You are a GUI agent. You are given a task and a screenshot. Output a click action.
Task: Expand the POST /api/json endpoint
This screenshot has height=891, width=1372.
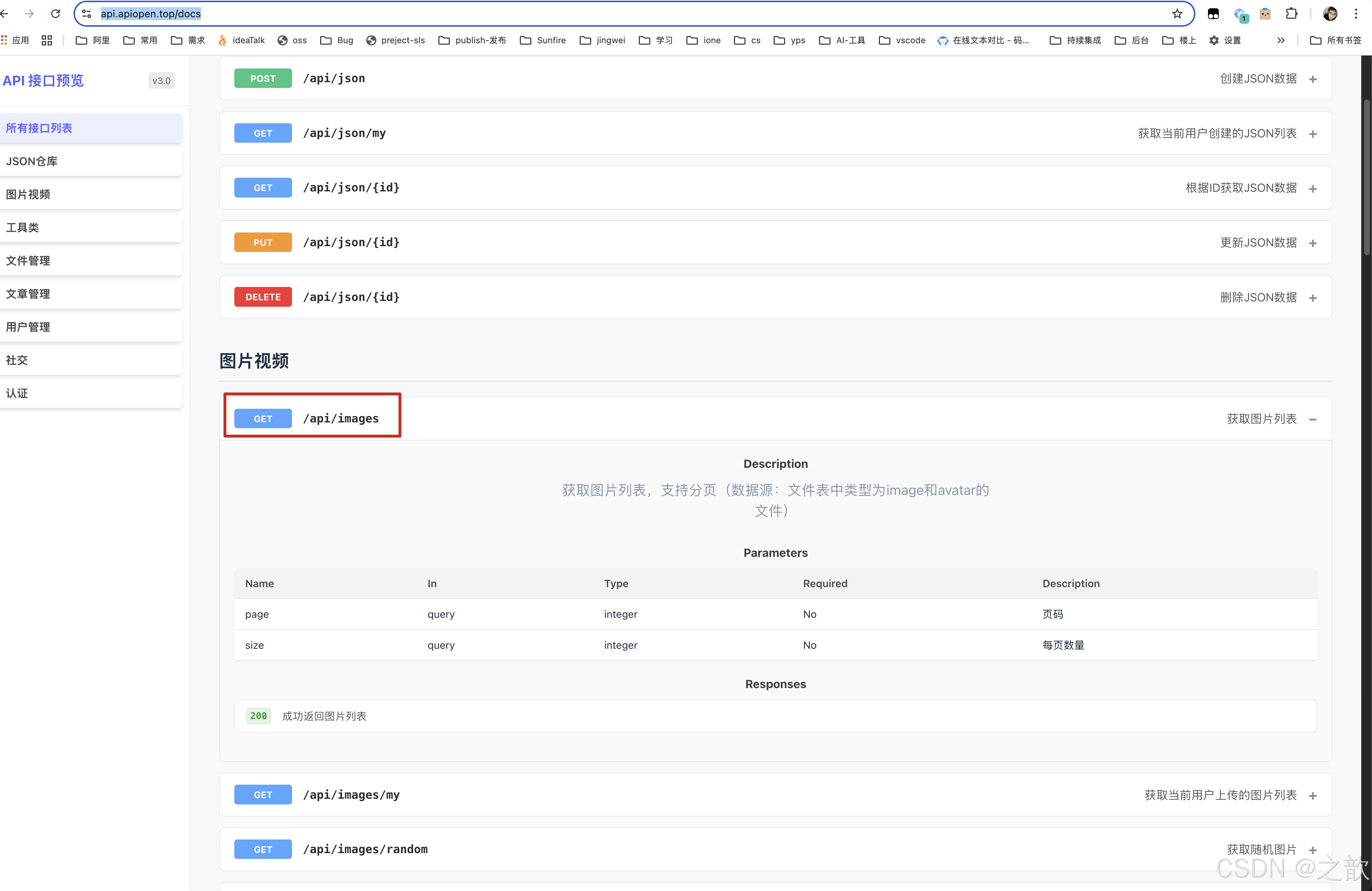(1313, 79)
